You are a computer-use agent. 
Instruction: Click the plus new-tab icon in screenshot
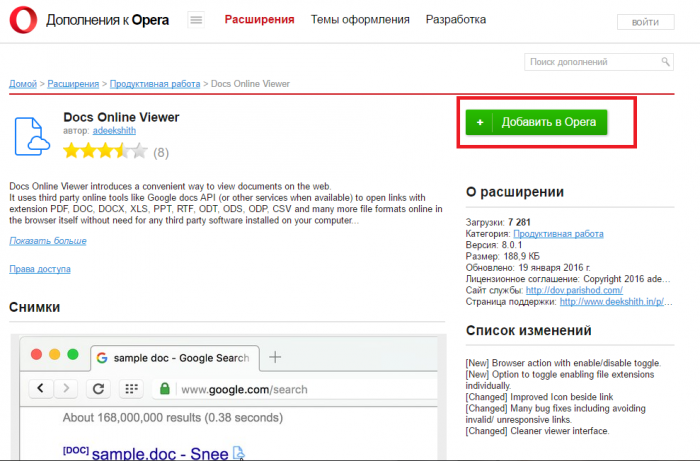pyautogui.click(x=276, y=357)
